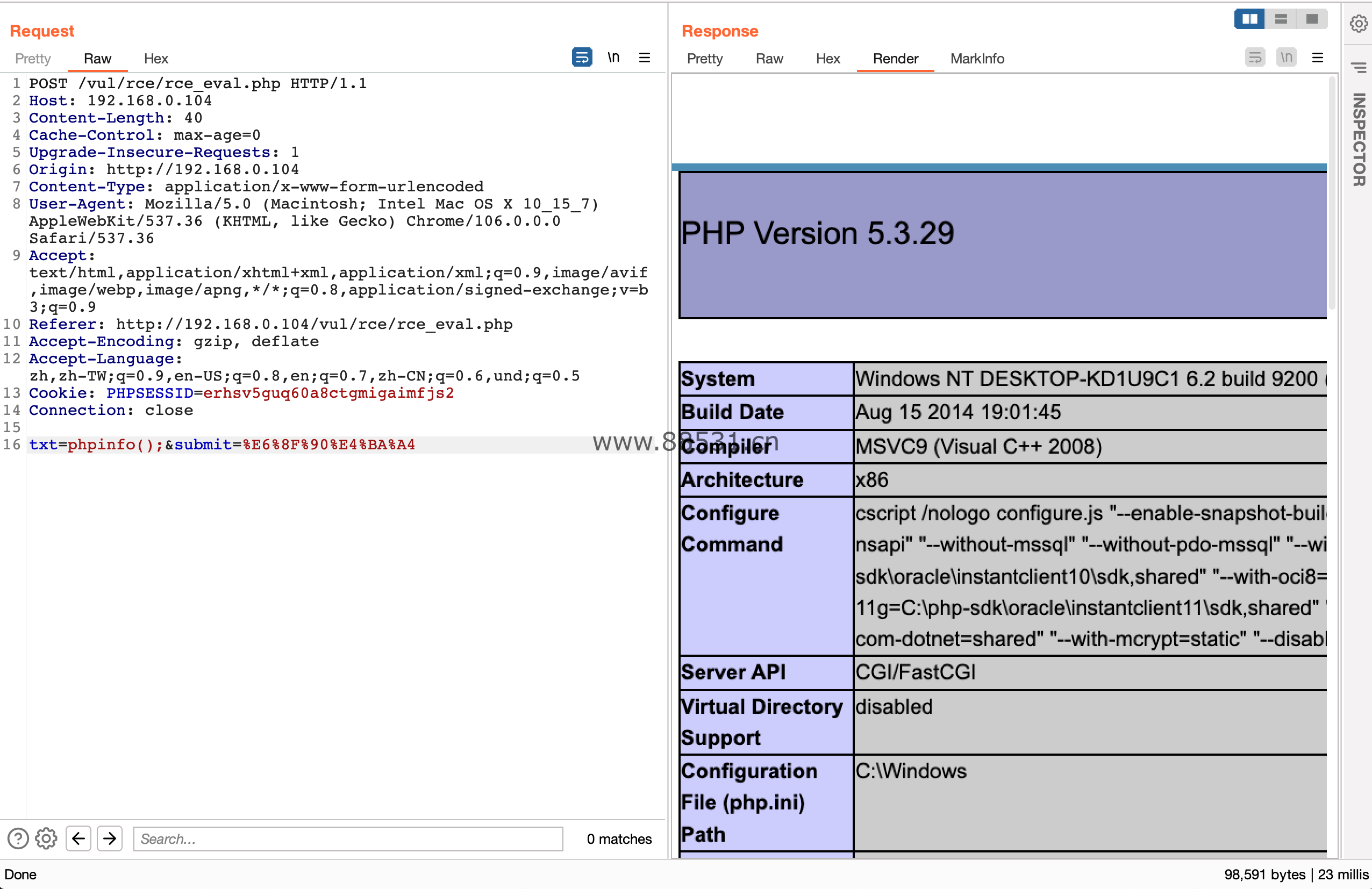Click the POST /vul/rce/rce_eval.php request line
This screenshot has width=1372, height=889.
click(198, 83)
